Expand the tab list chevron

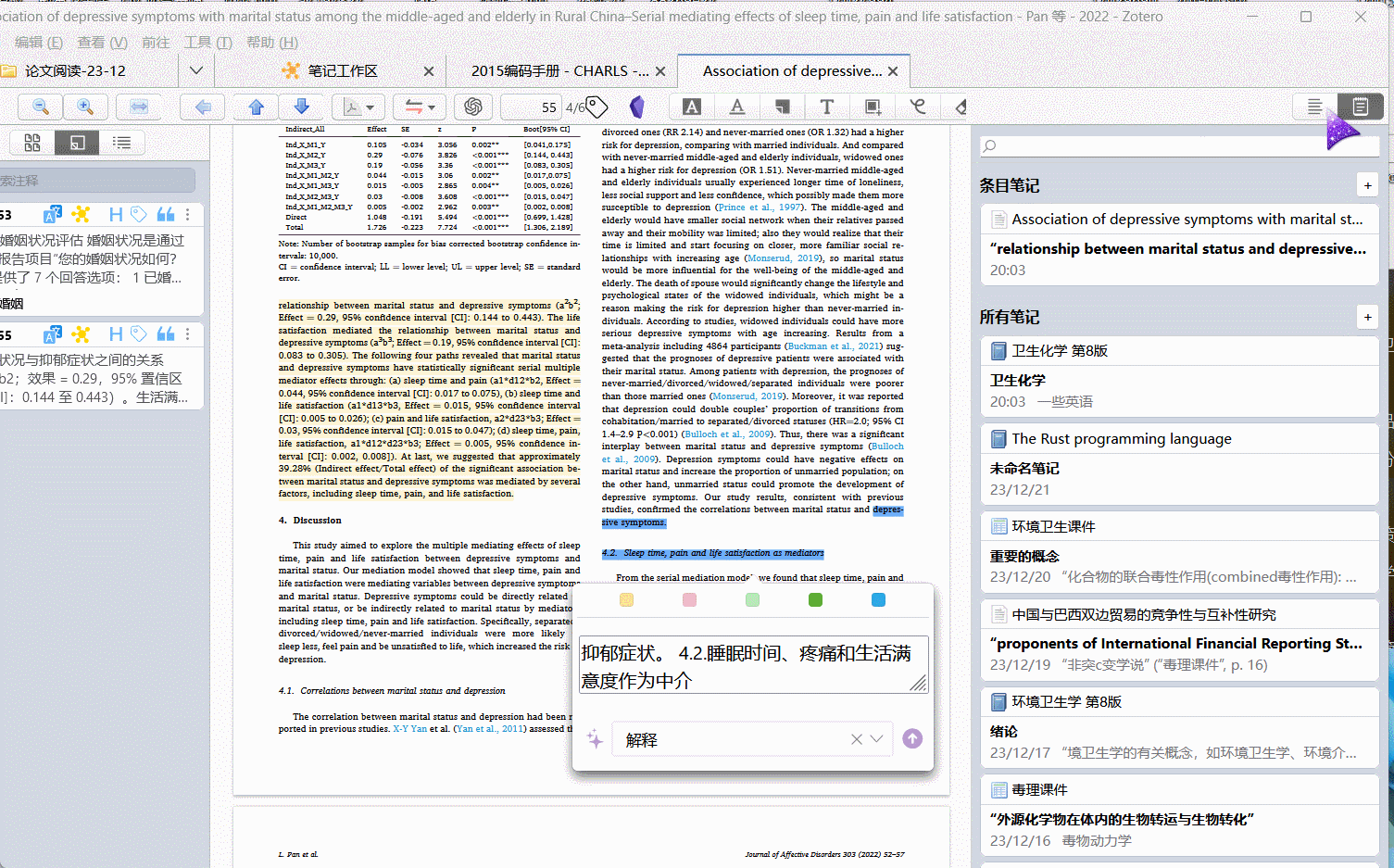click(x=196, y=70)
